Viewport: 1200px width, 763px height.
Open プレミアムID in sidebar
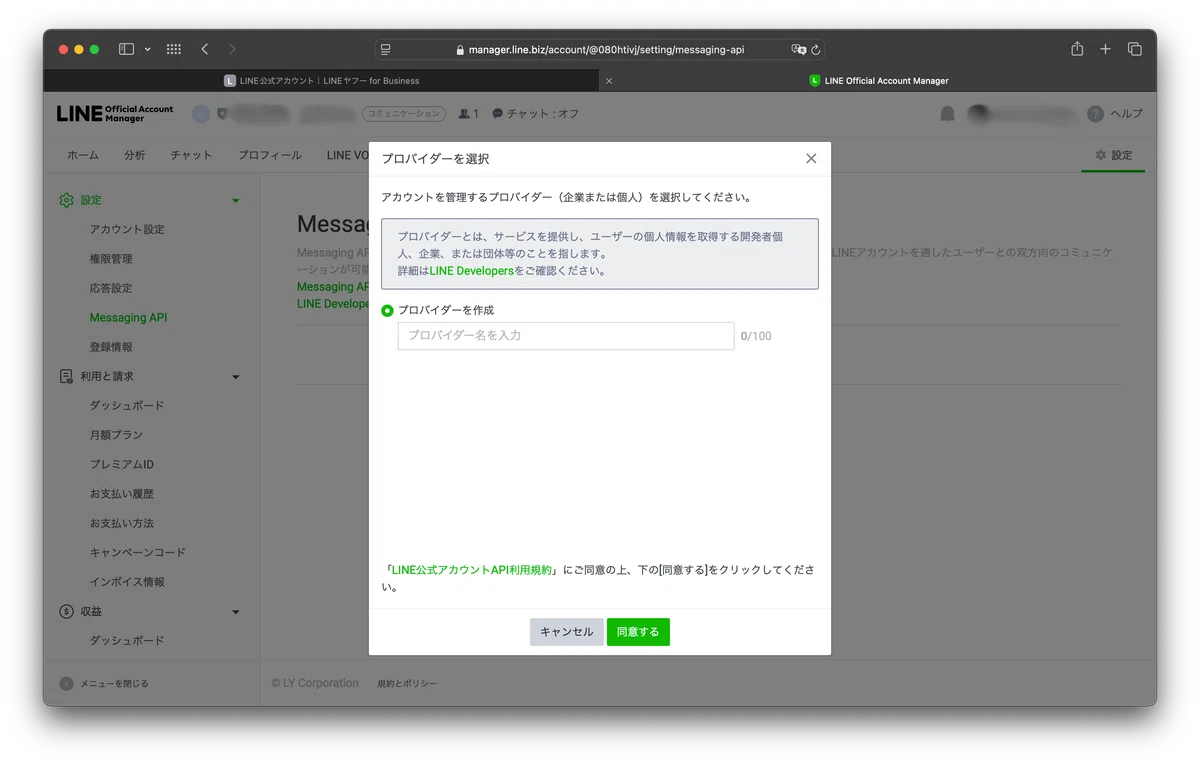coord(122,465)
